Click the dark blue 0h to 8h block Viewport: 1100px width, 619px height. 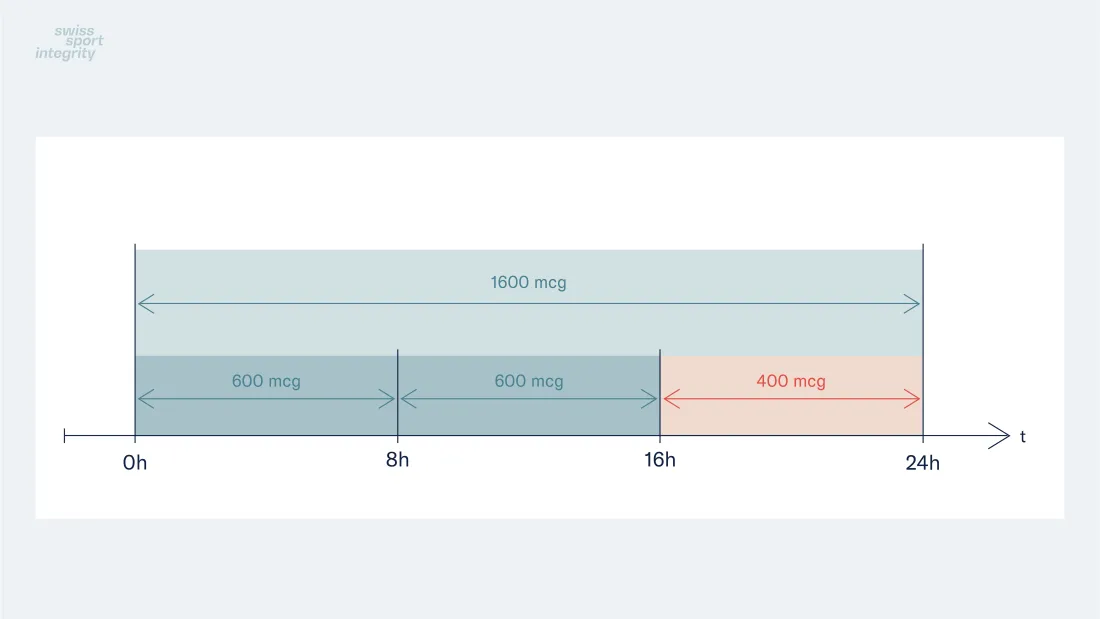pos(266,395)
